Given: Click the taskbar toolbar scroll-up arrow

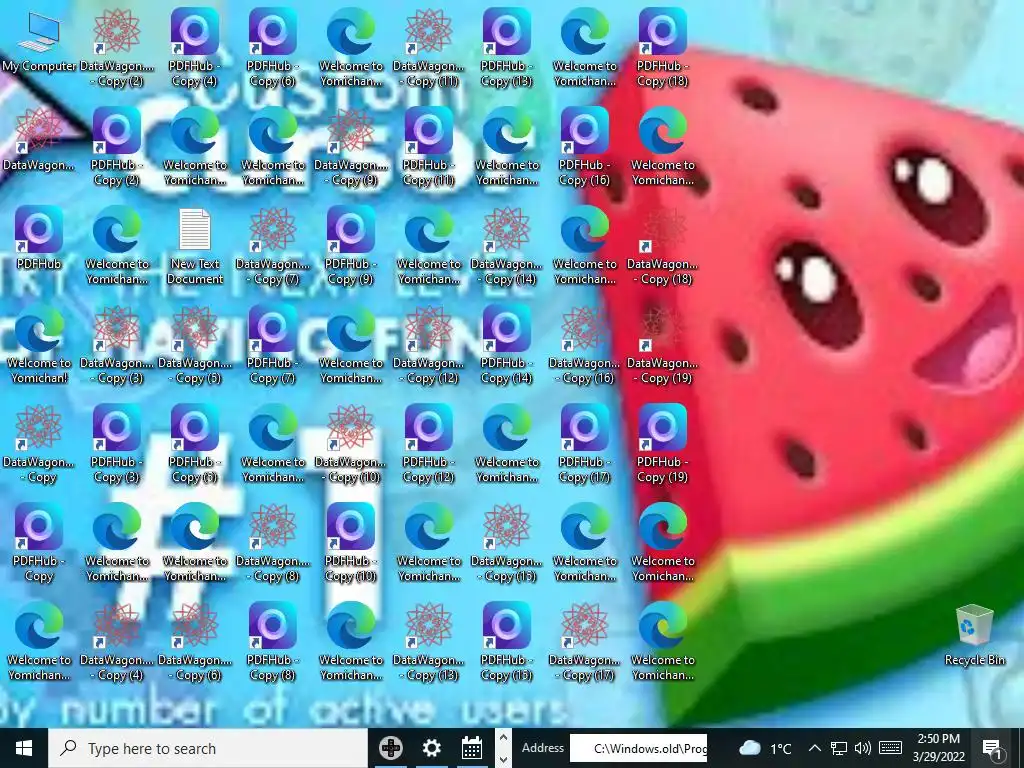Looking at the screenshot, I should coord(503,737).
